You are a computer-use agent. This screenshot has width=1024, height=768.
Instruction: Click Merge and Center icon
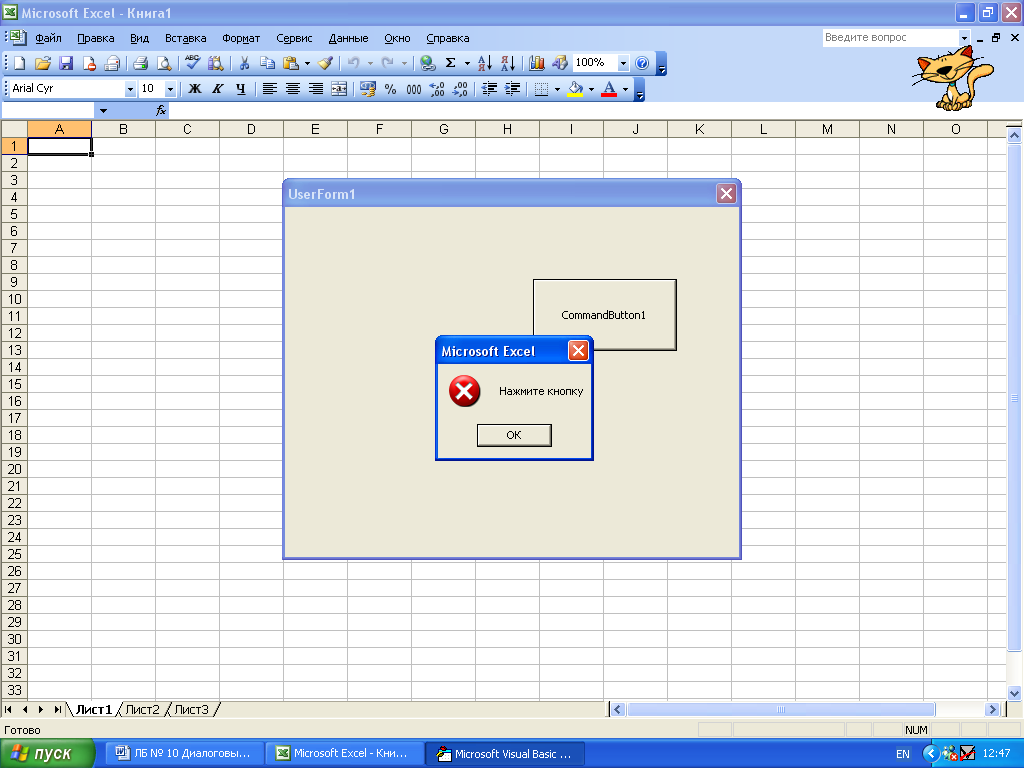tap(339, 88)
